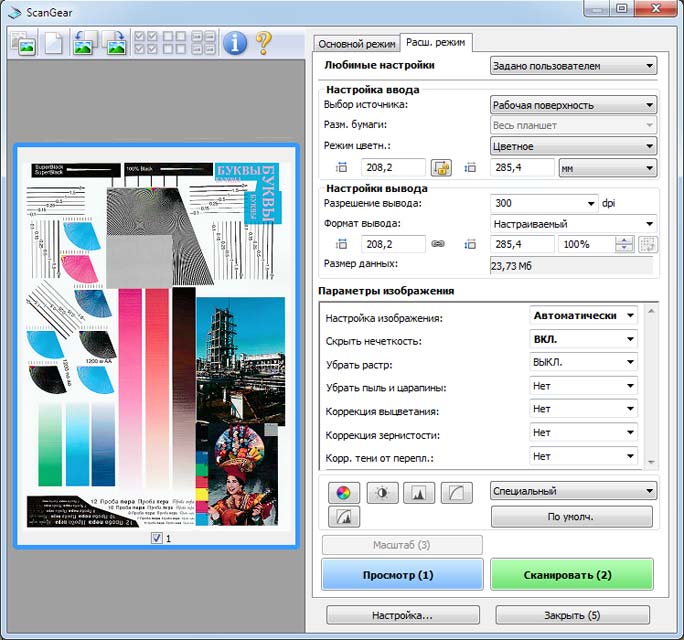The image size is (684, 640).
Task: Click the rotate right toolbar icon
Action: click(x=112, y=43)
